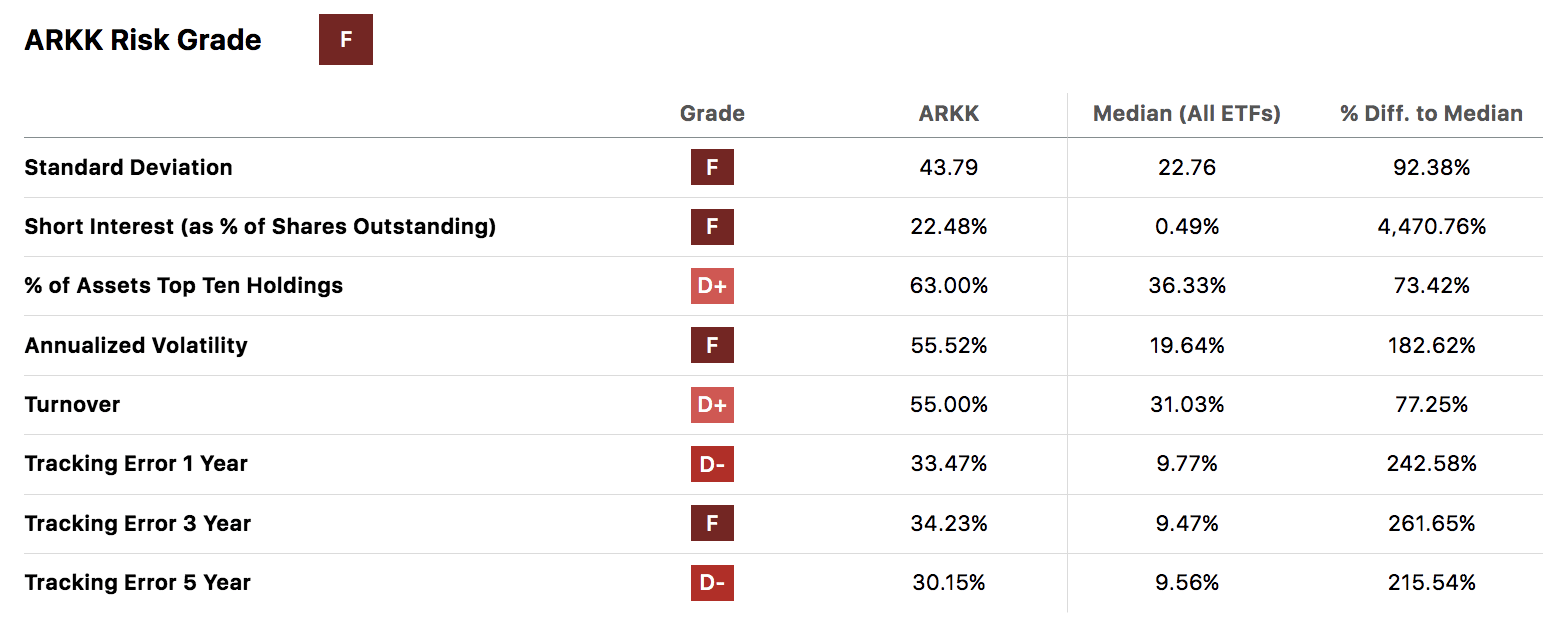This screenshot has height=630, width=1564.
Task: Click the 63.00% top ten holdings value
Action: (949, 286)
